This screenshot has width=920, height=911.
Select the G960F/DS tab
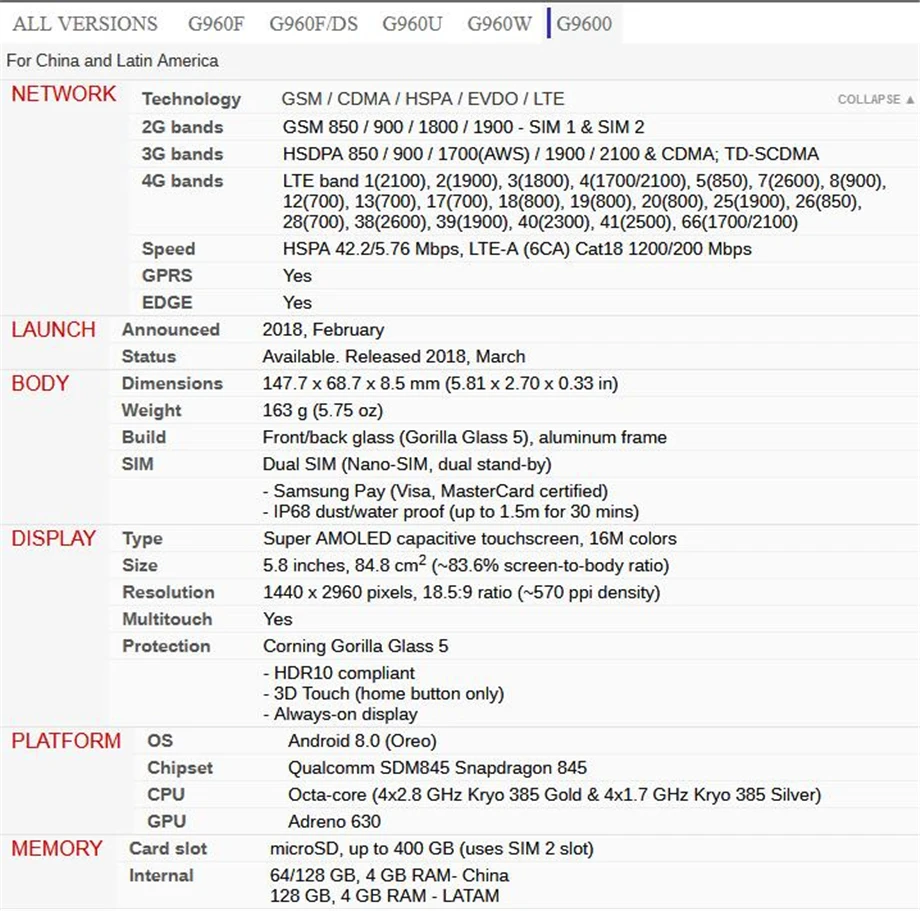tap(313, 23)
